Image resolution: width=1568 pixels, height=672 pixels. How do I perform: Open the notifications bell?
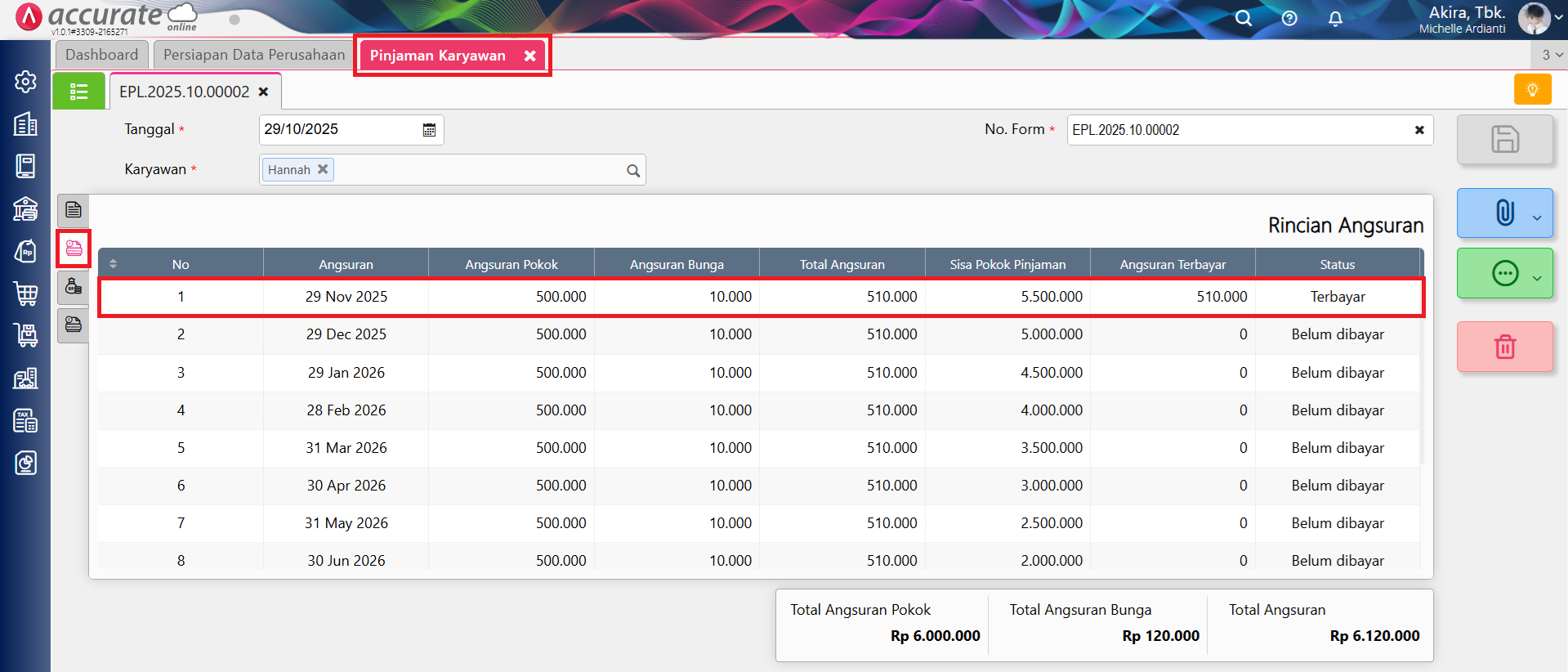1335,19
